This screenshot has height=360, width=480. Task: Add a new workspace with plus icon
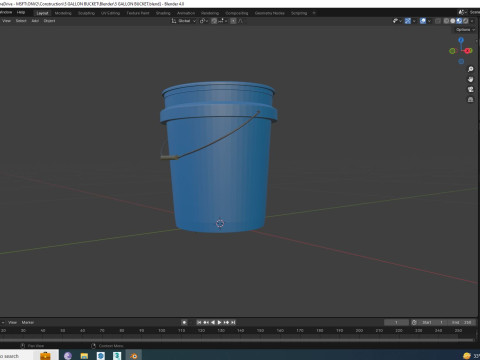[x=314, y=13]
